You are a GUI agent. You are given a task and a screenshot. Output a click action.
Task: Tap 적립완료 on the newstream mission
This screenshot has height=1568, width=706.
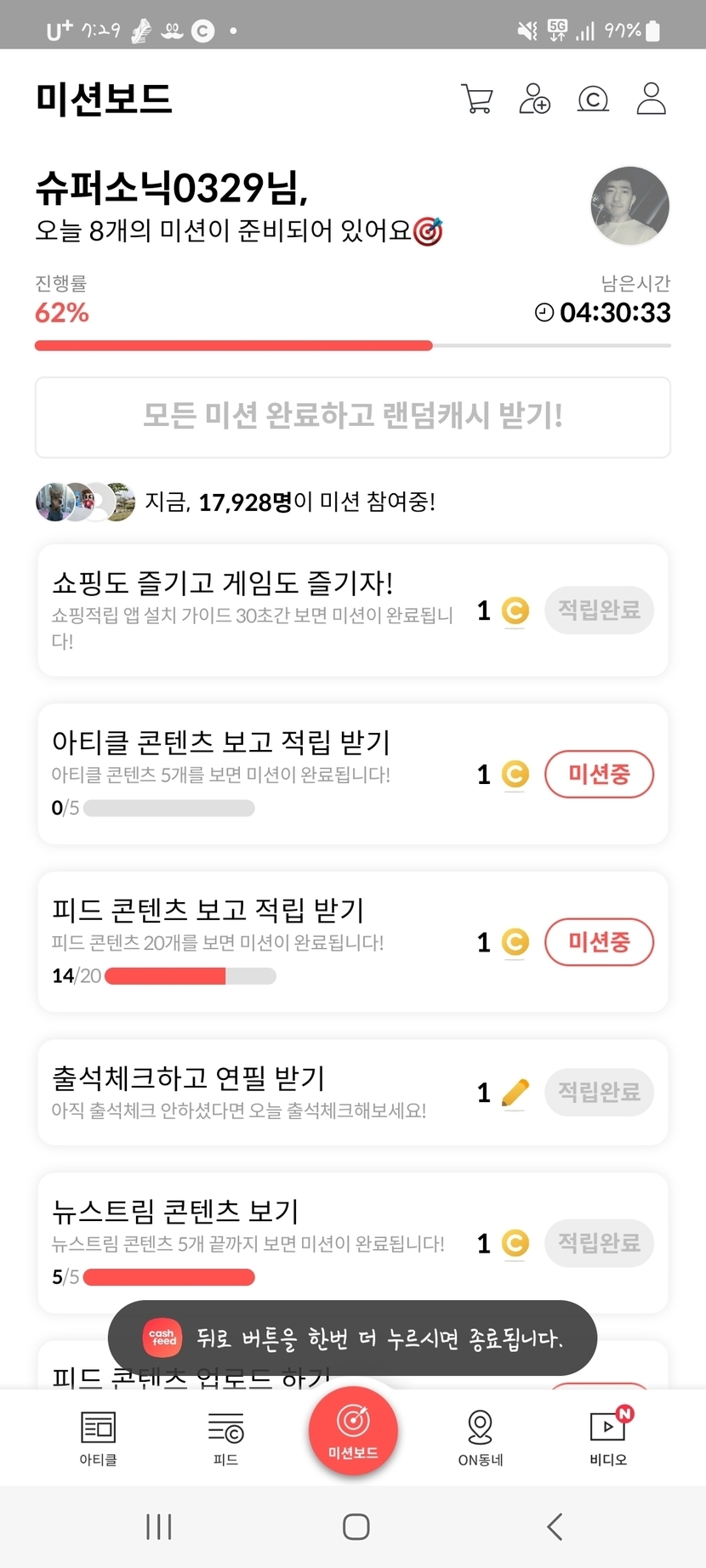(599, 1243)
